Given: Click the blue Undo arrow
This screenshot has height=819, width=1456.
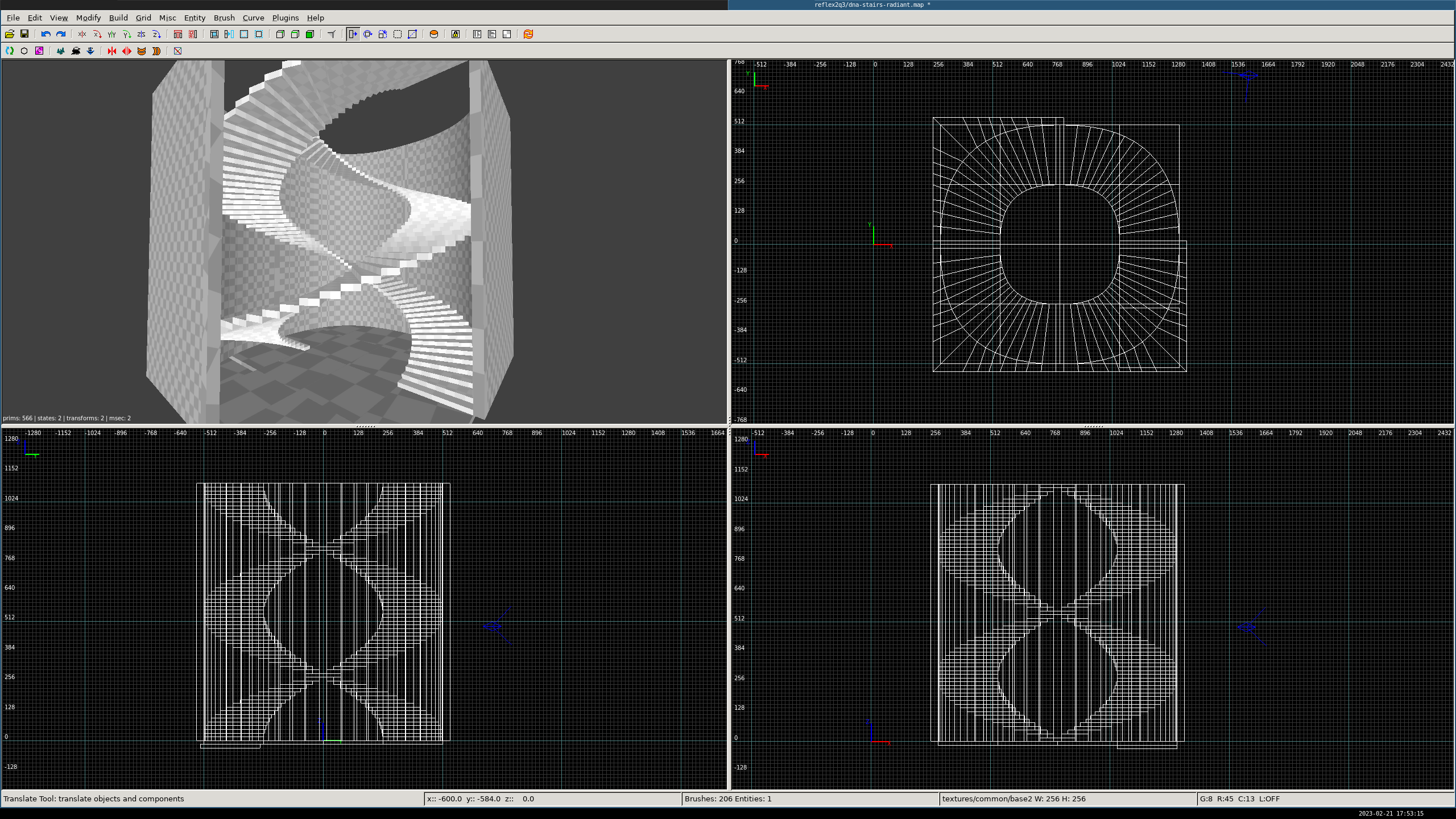Looking at the screenshot, I should (x=46, y=34).
